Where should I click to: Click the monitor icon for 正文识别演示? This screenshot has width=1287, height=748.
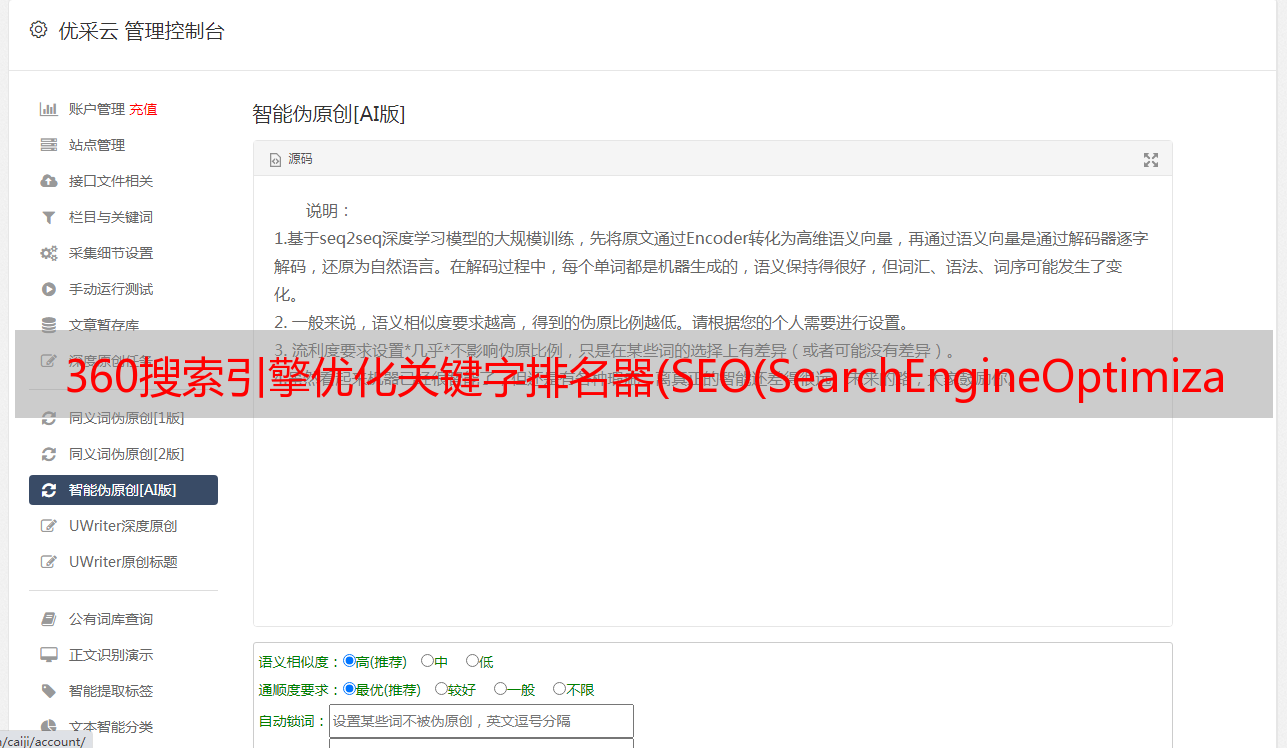(48, 655)
